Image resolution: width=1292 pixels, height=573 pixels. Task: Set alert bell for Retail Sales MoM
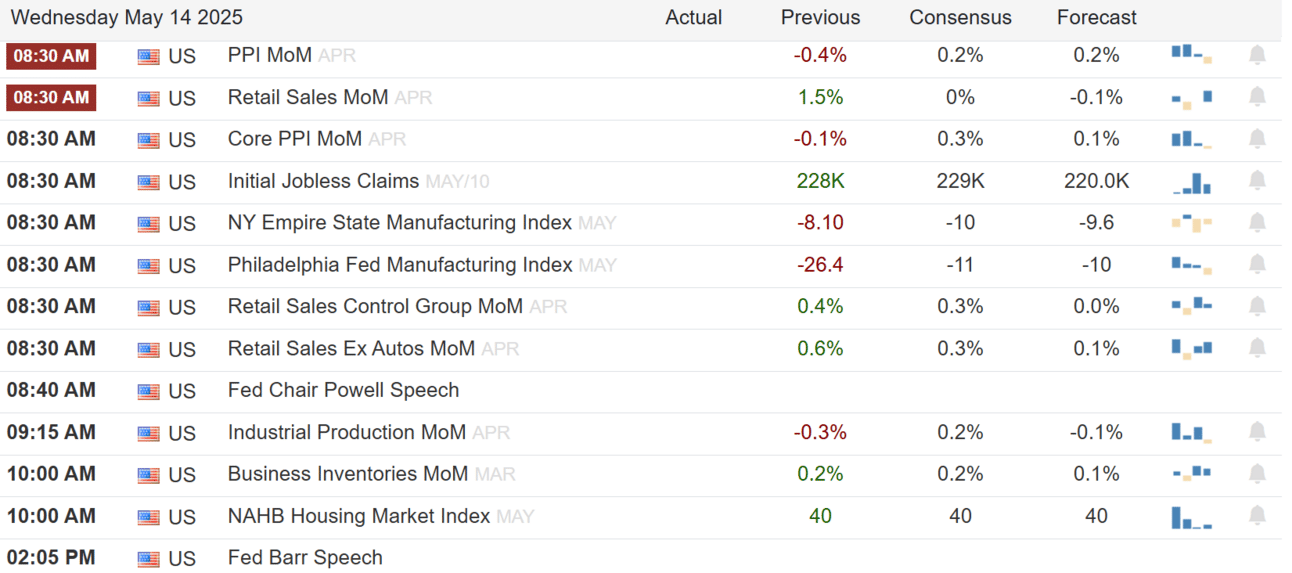point(1257,97)
